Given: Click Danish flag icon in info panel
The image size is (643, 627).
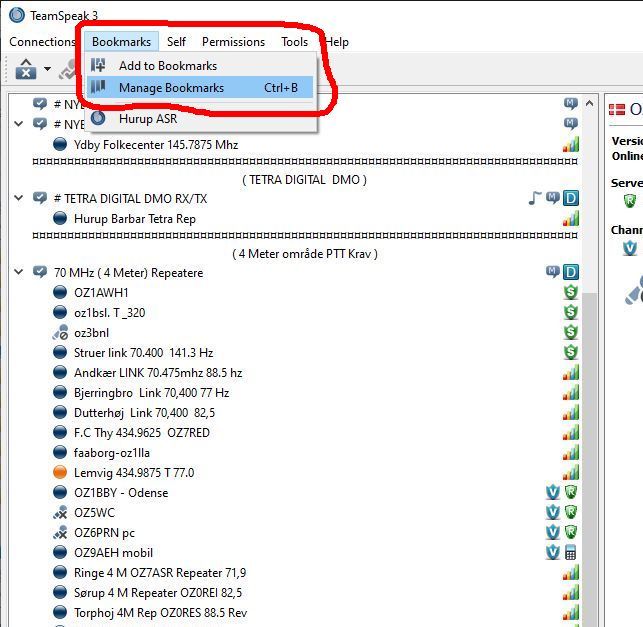Looking at the screenshot, I should tap(617, 109).
